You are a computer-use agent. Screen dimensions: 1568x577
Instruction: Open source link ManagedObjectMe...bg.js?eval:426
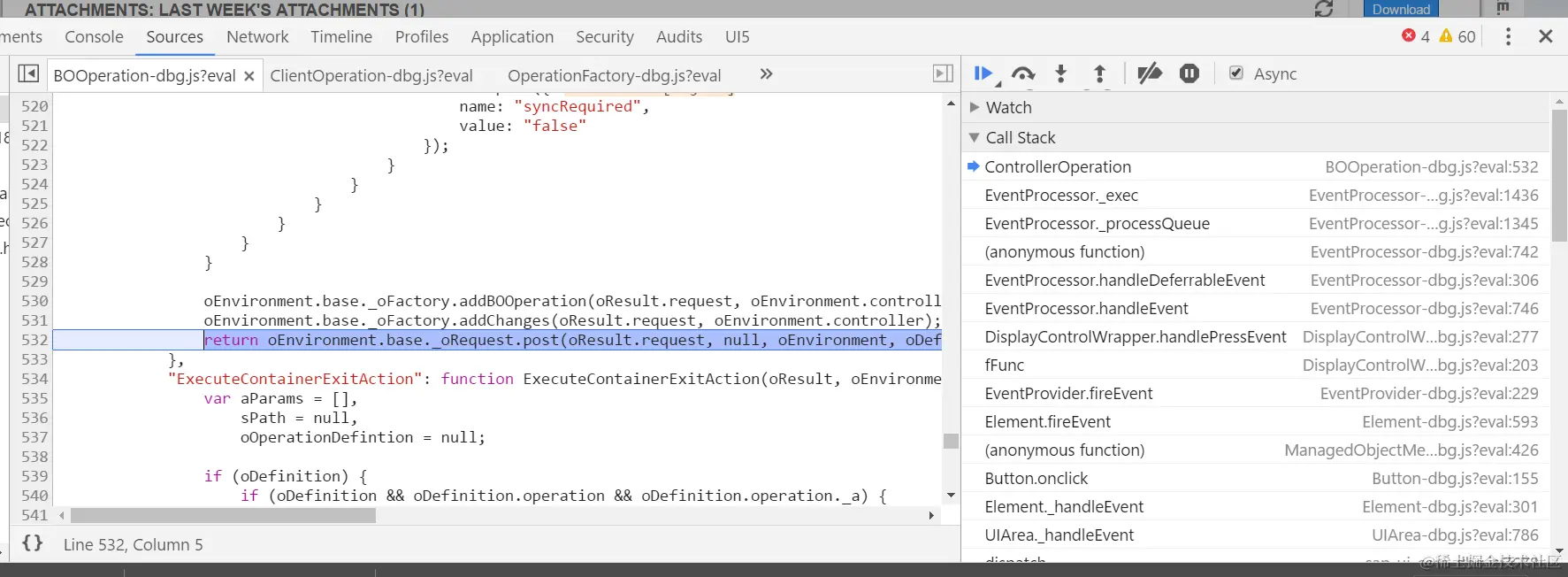pyautogui.click(x=1411, y=450)
